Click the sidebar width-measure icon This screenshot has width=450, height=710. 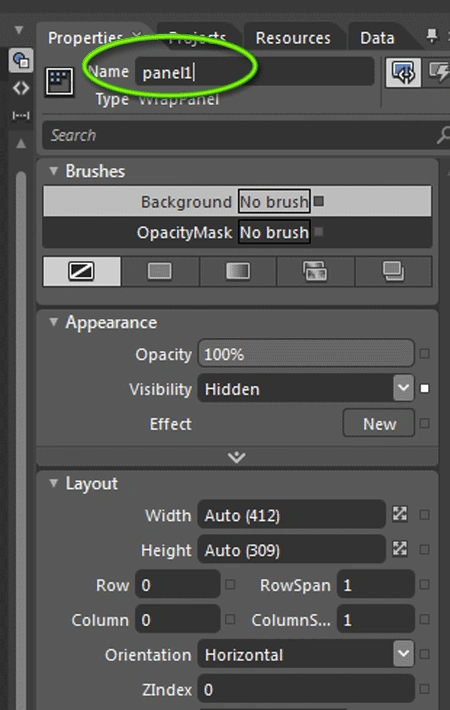(21, 116)
